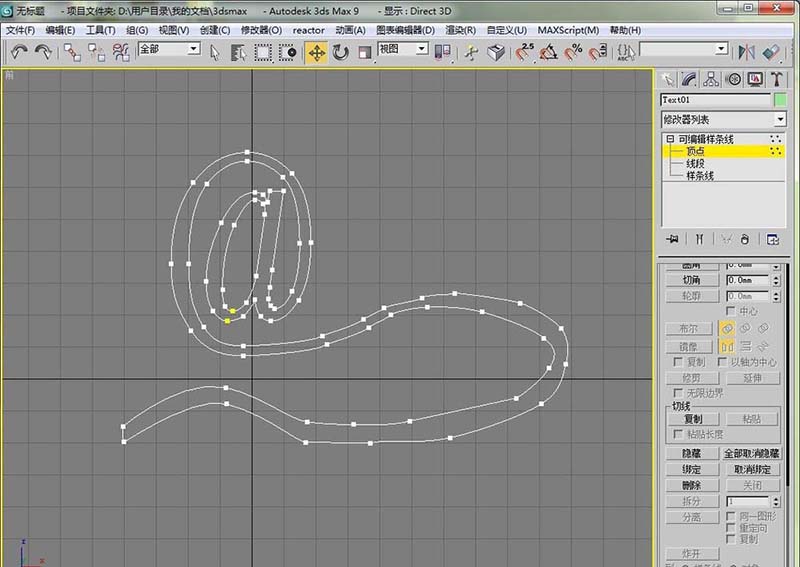This screenshot has width=800, height=567.
Task: Select the Move tool in the toolbar
Action: pos(317,52)
